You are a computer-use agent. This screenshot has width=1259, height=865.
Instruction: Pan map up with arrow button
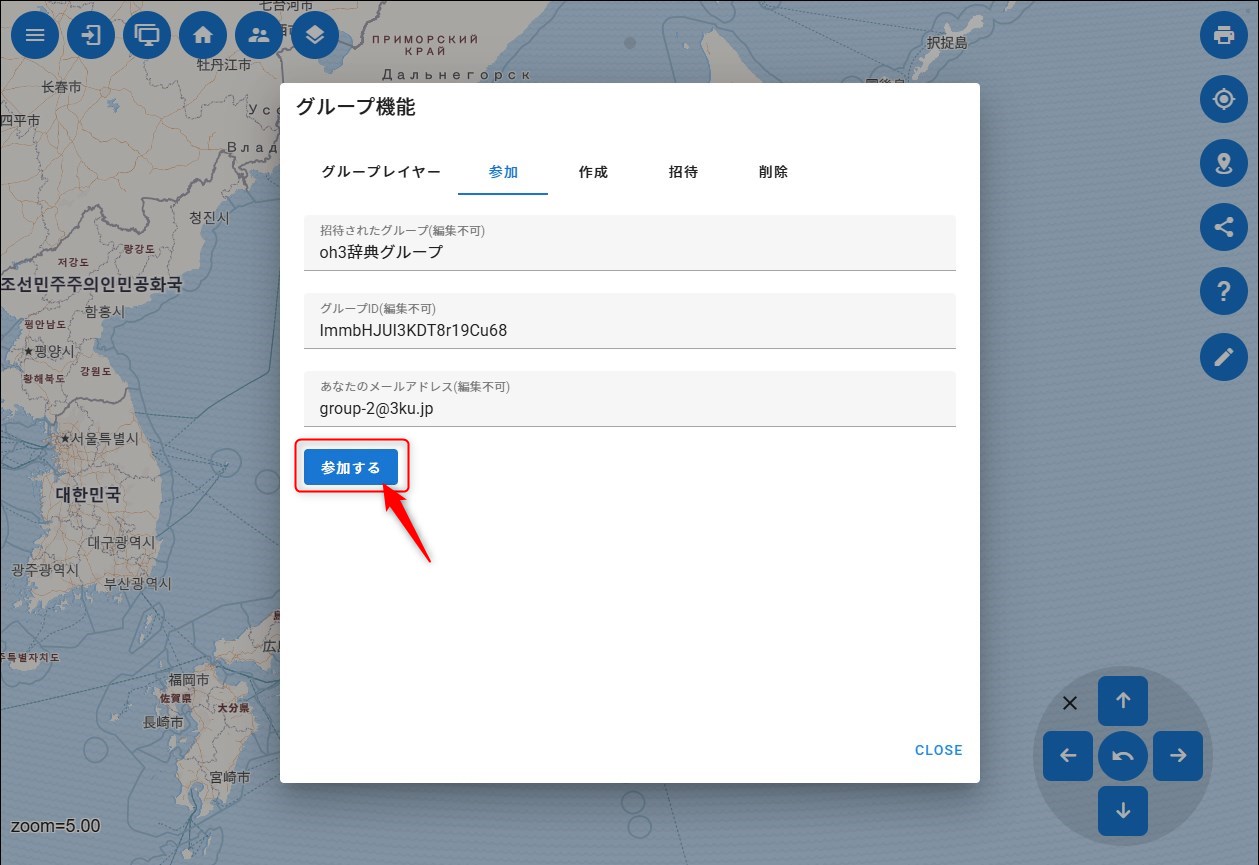tap(1122, 701)
